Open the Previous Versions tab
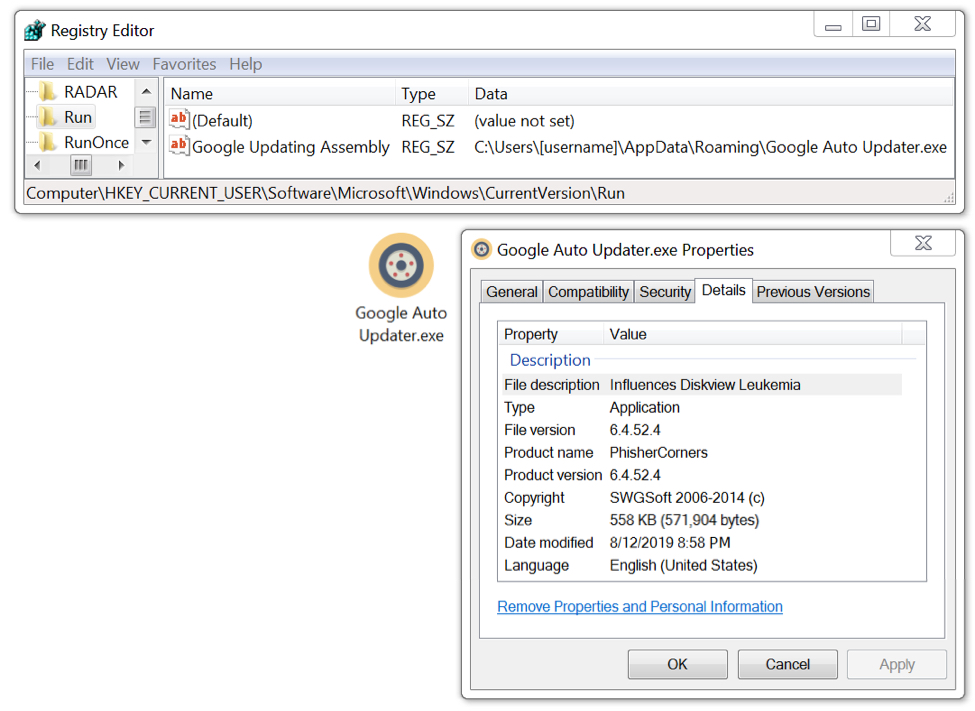 [813, 292]
